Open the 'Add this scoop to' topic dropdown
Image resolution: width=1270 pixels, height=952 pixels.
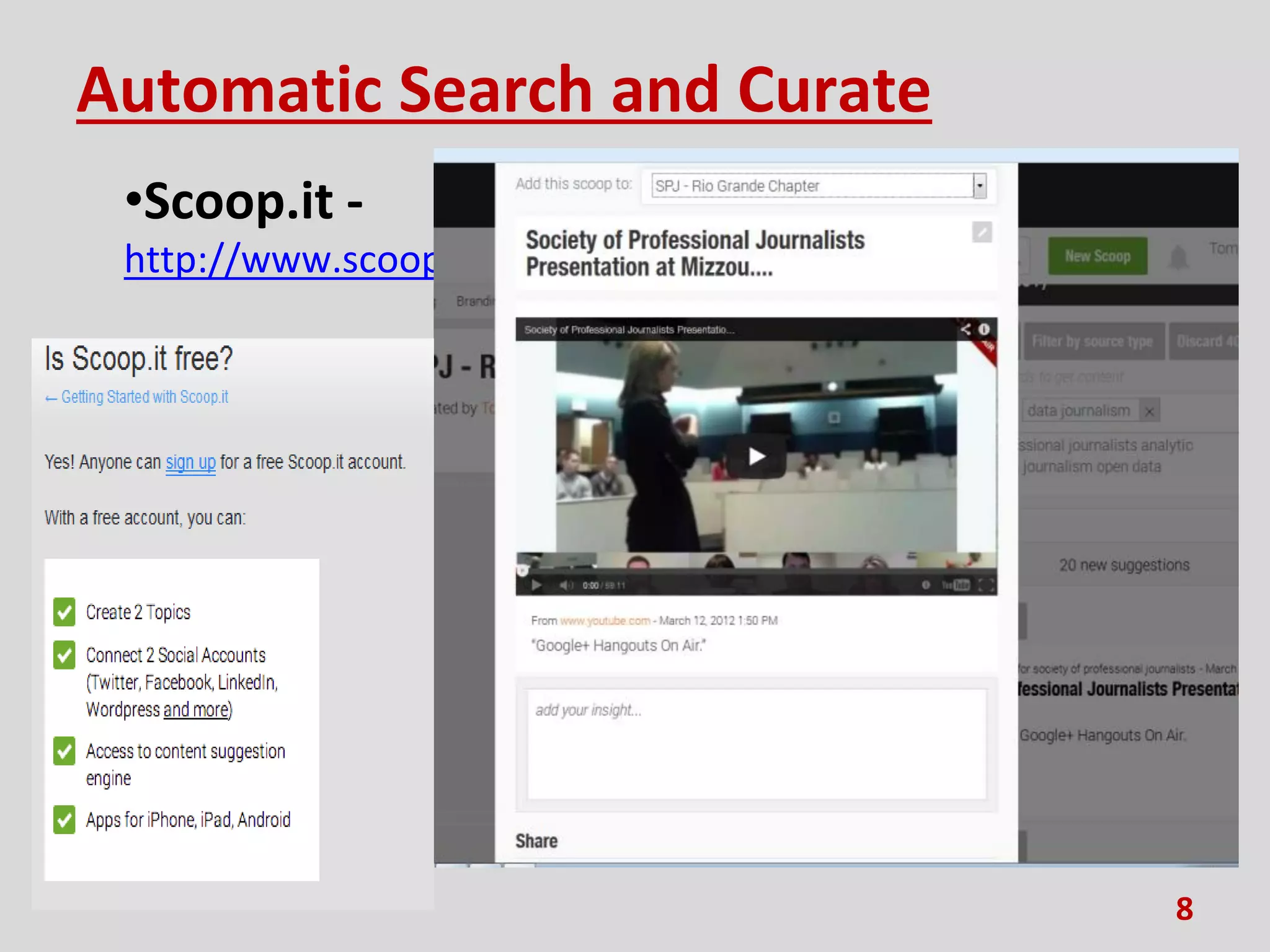coord(819,185)
